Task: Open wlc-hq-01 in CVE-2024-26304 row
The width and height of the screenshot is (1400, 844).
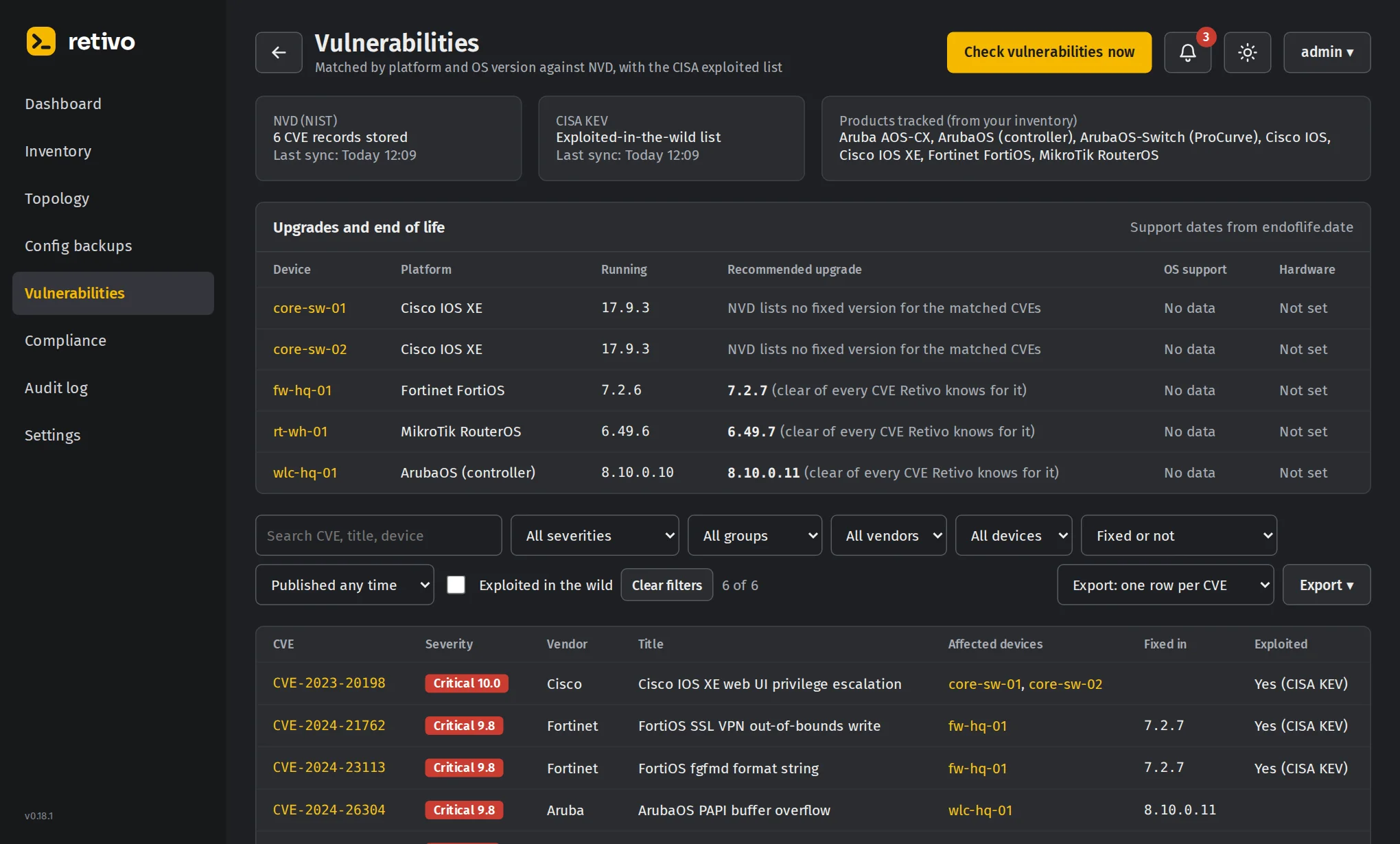Action: [x=980, y=810]
